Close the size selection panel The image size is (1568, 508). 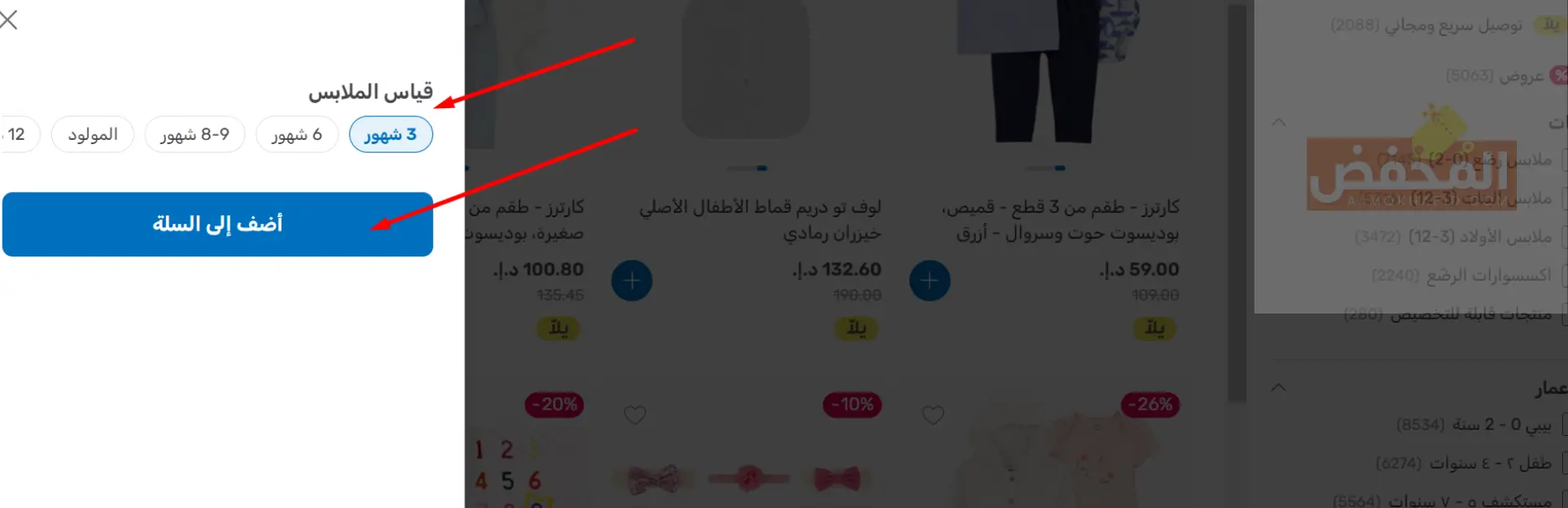click(x=8, y=19)
